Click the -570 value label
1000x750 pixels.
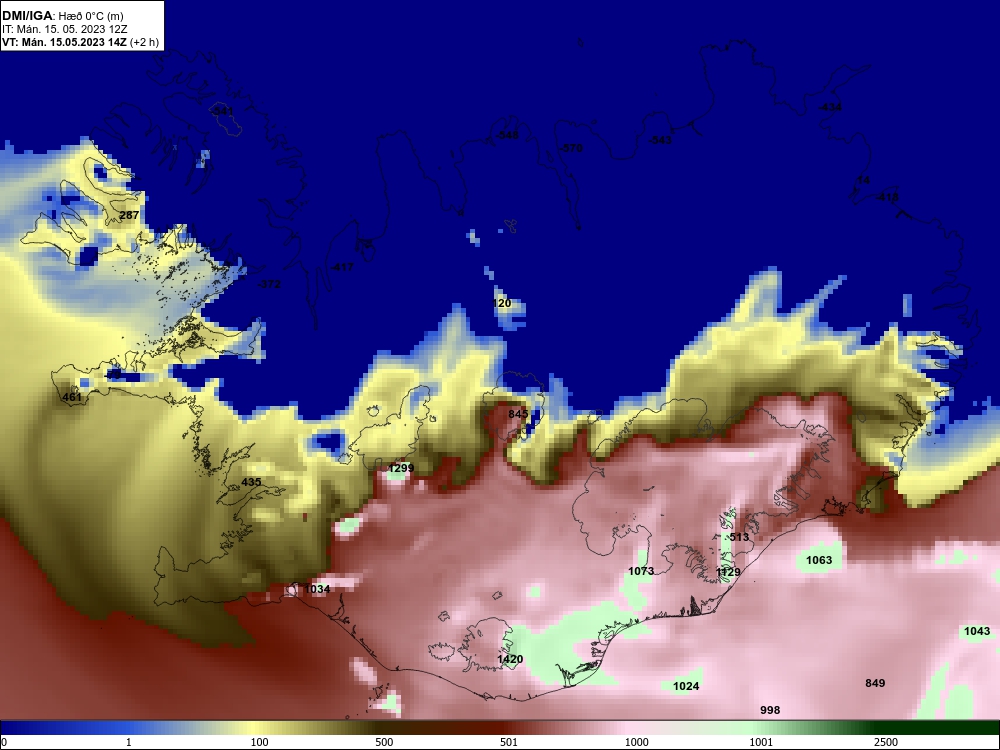[571, 148]
